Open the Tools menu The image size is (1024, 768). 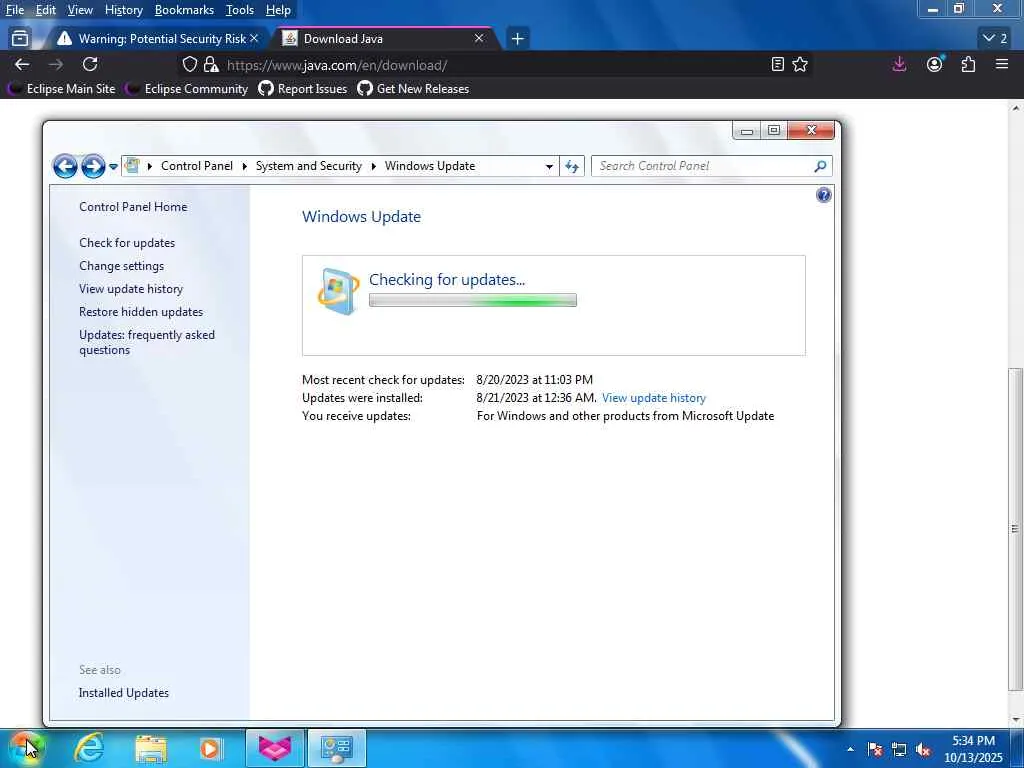[x=239, y=10]
